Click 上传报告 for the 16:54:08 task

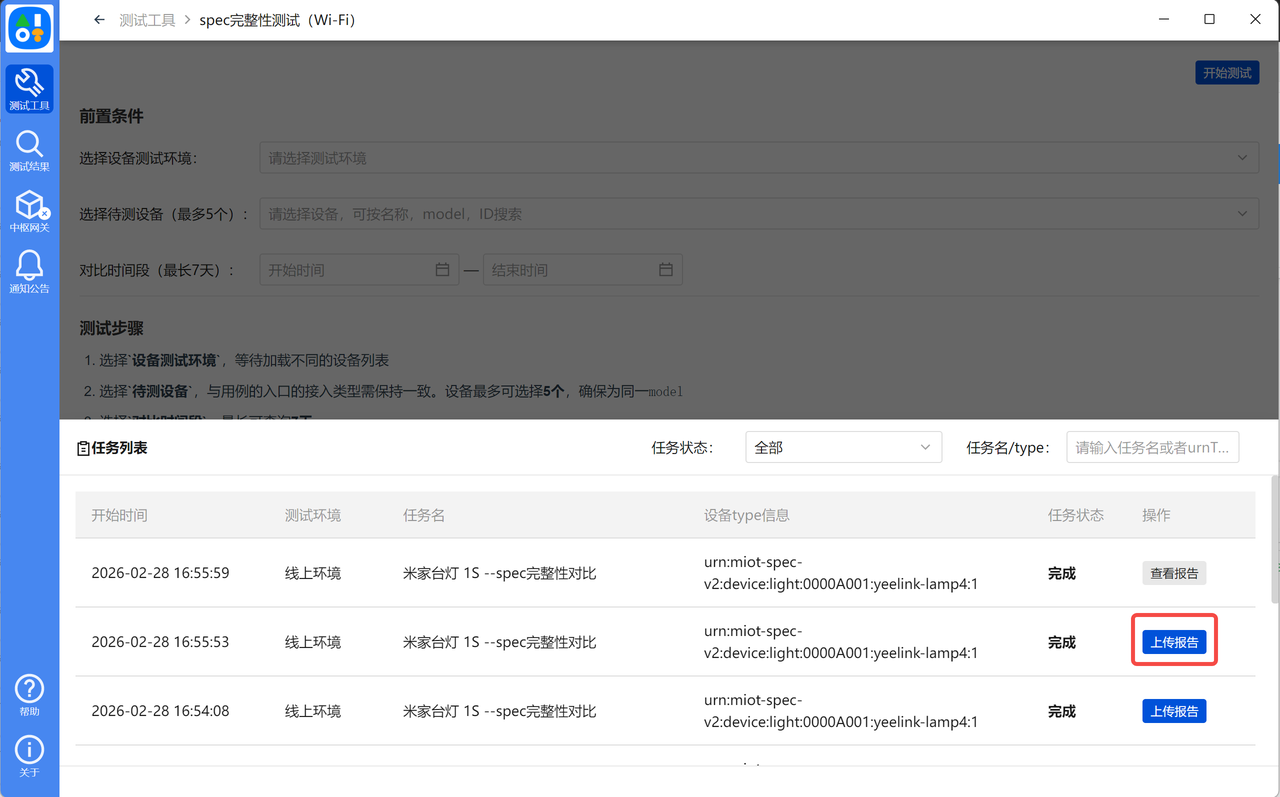pos(1175,711)
